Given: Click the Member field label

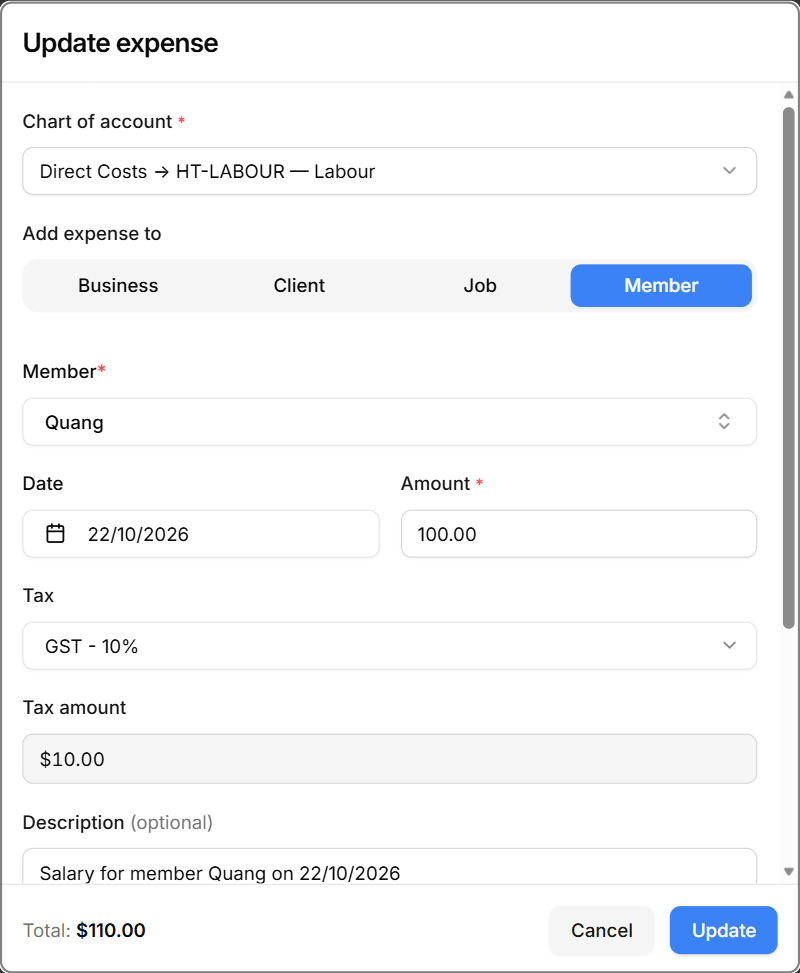Looking at the screenshot, I should click(x=60, y=372).
